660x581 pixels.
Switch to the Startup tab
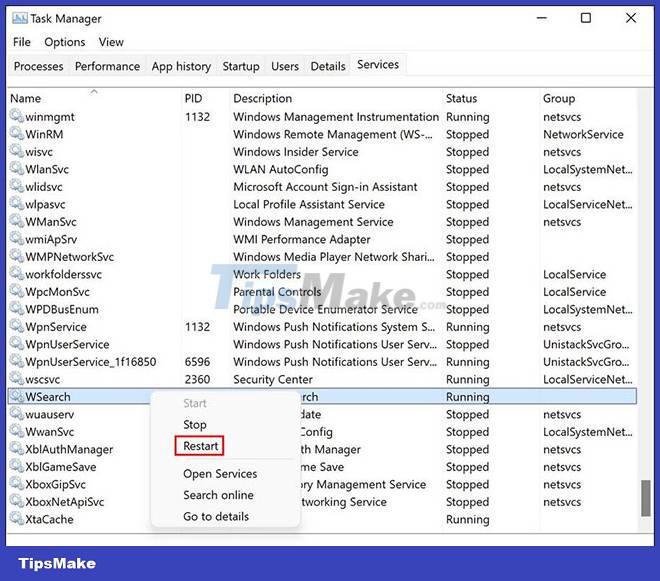(x=241, y=66)
